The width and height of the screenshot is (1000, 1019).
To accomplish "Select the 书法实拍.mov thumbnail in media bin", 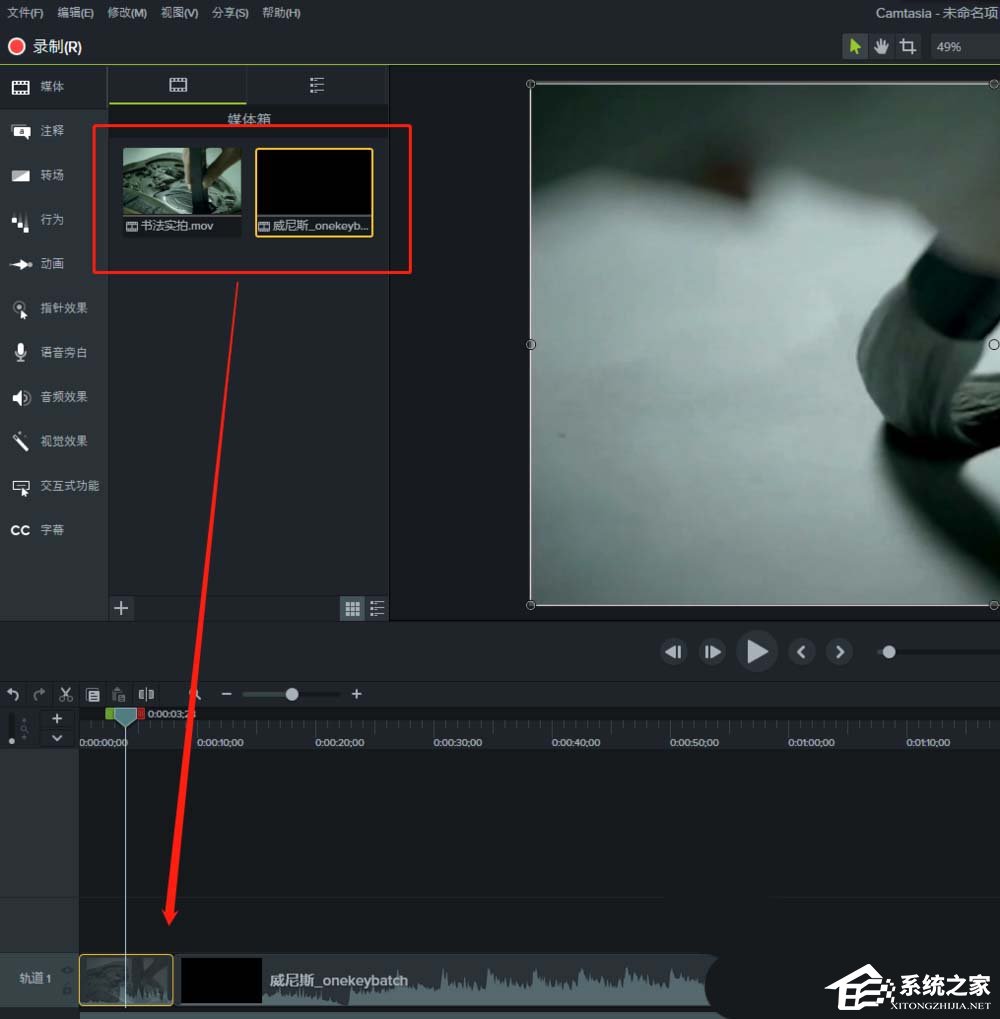I will [181, 181].
